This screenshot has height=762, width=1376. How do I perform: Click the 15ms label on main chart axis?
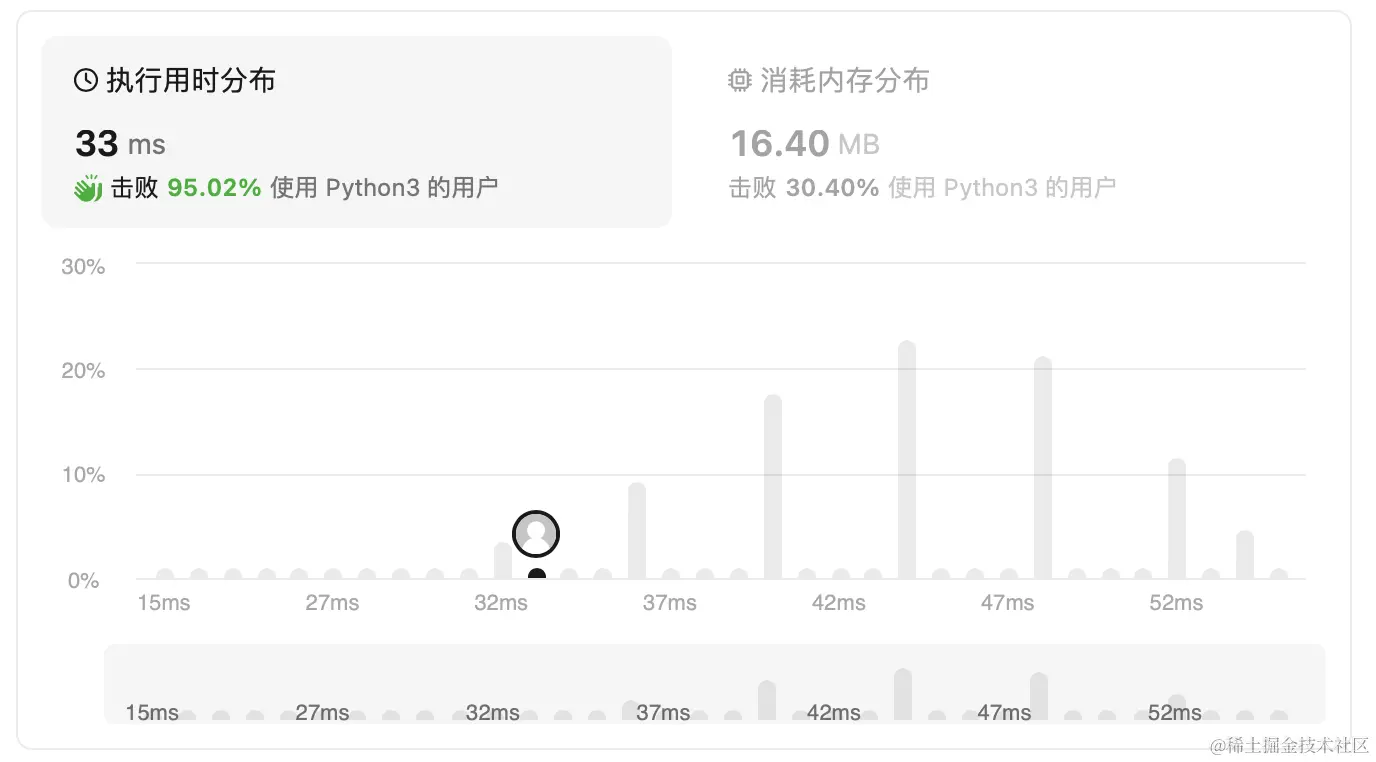point(164,603)
